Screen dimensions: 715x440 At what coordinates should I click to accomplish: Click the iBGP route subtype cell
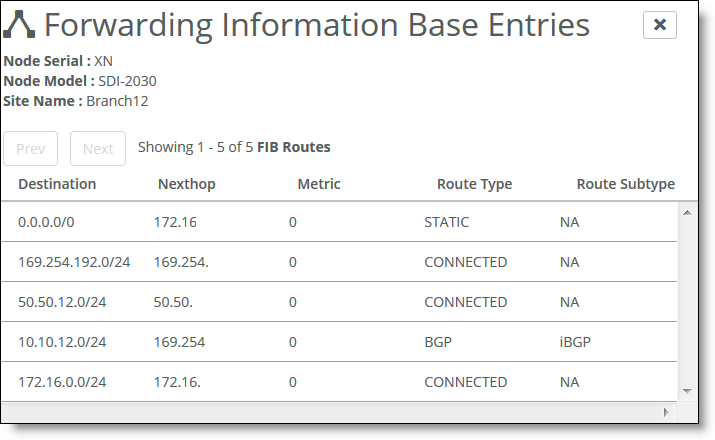pos(575,342)
